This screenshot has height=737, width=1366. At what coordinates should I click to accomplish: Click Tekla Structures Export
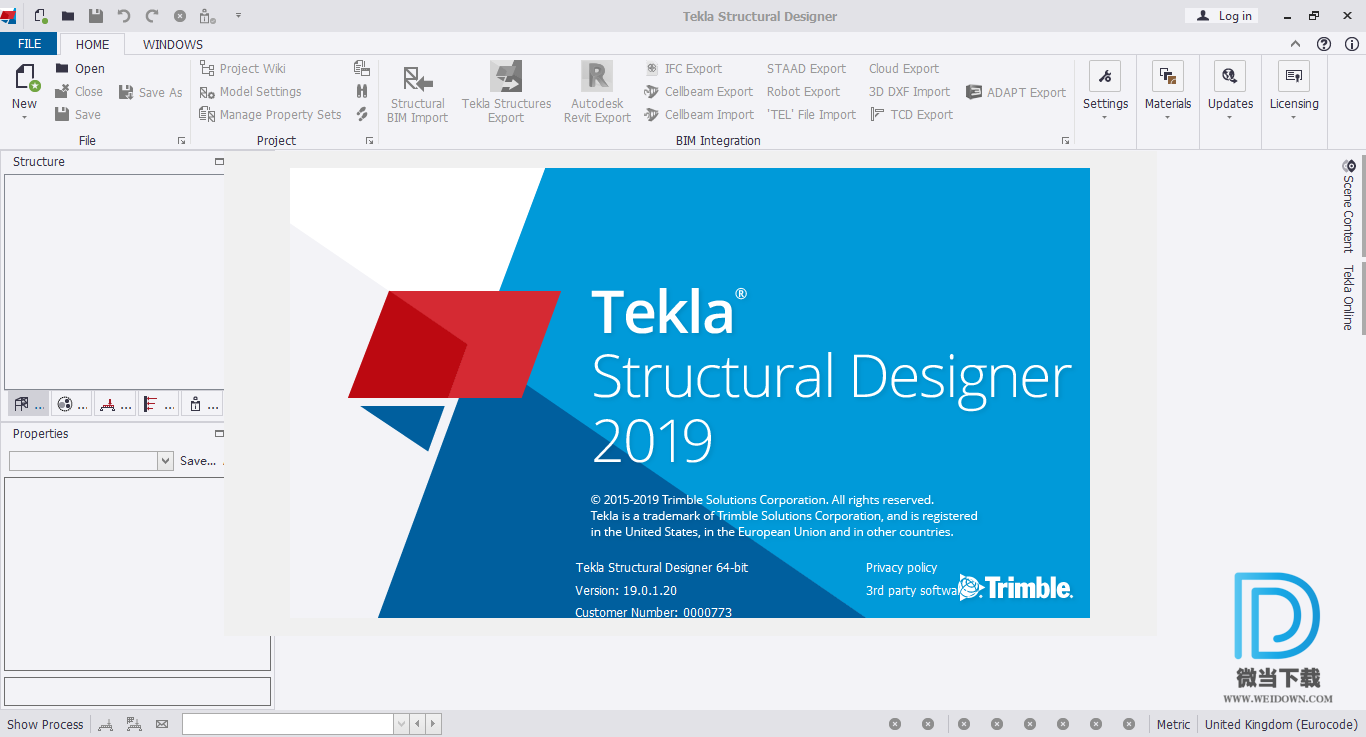[x=506, y=93]
